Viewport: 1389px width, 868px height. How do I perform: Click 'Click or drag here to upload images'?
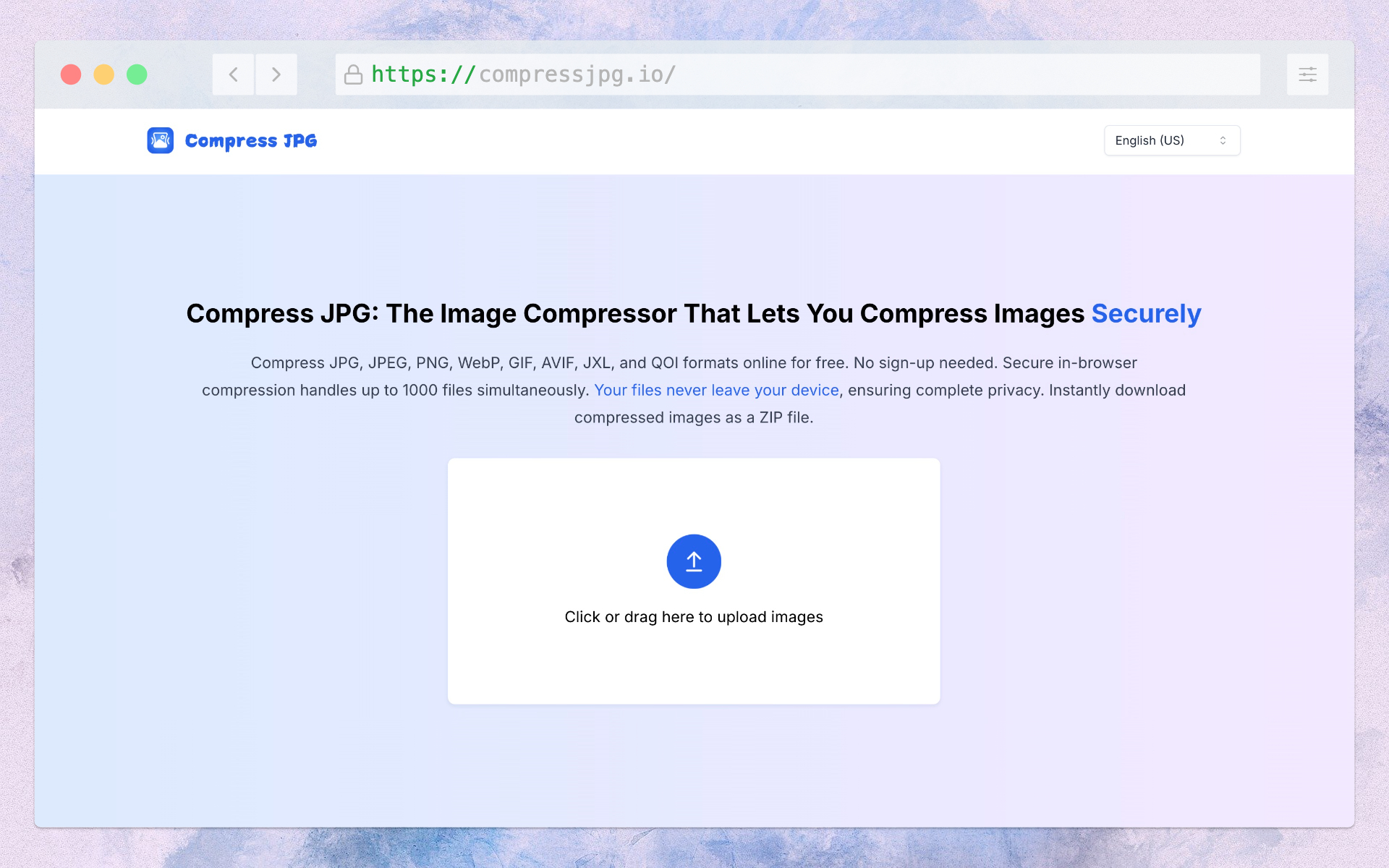click(693, 616)
